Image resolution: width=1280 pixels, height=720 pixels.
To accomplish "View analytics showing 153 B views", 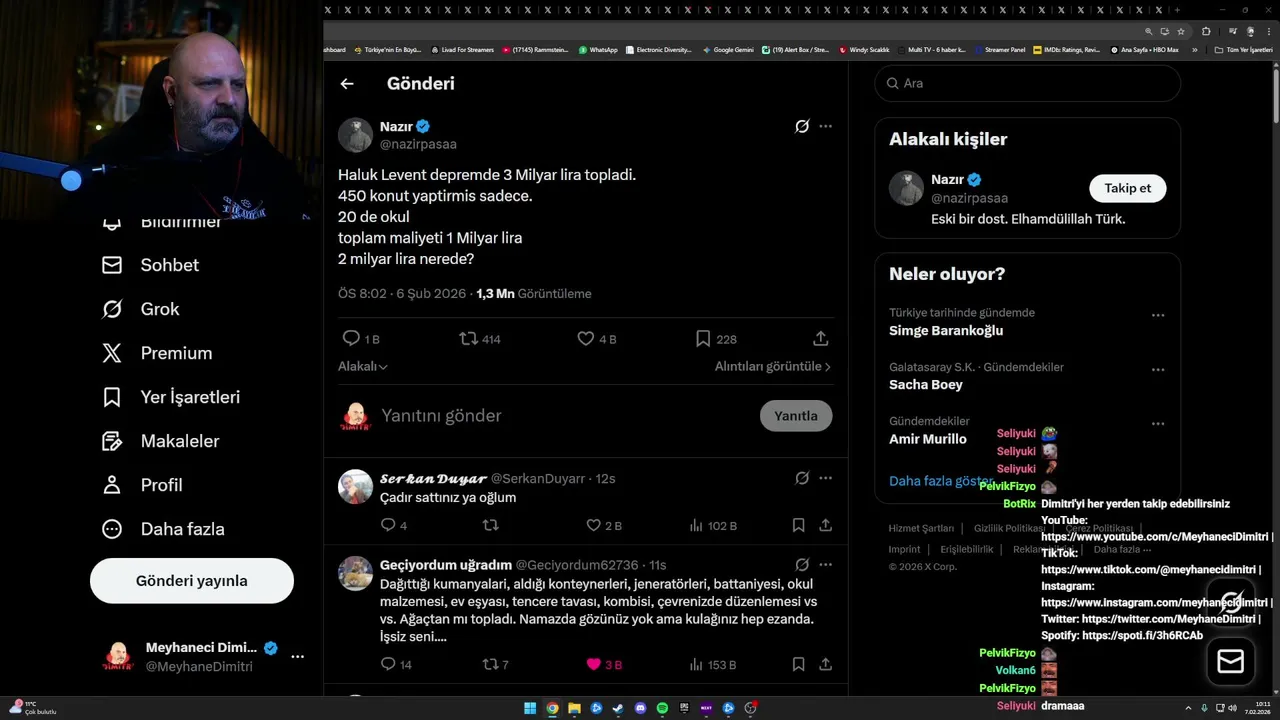I will pyautogui.click(x=713, y=664).
